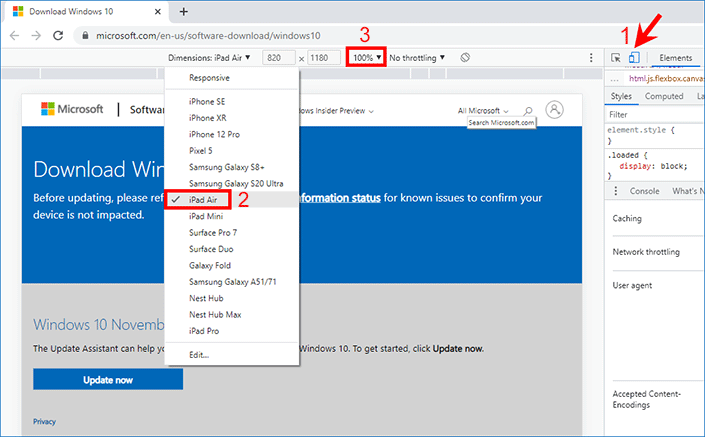Click html.js.flexbox breadcrumb in Elements
This screenshot has height=437, width=705.
point(666,79)
